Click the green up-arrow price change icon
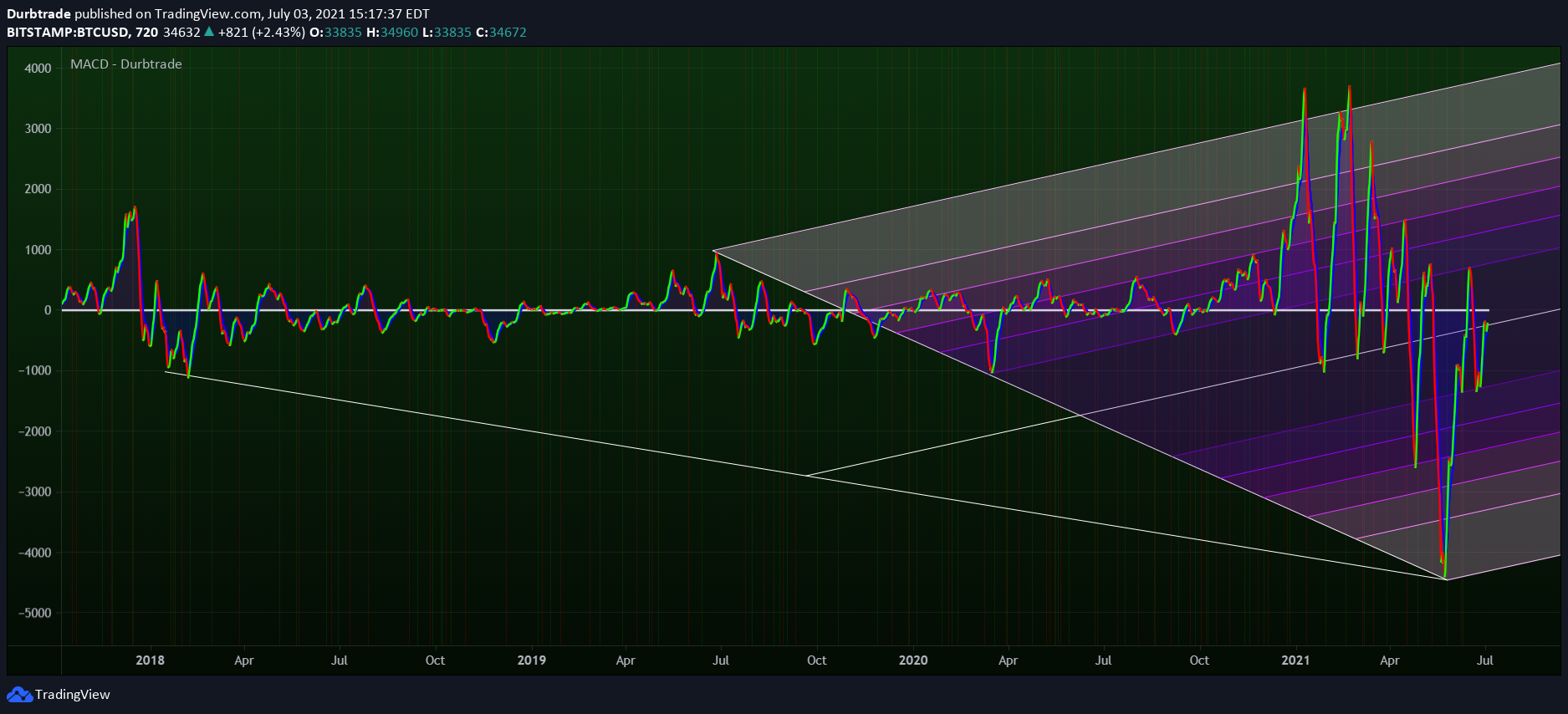Viewport: 1568px width, 714px height. coord(209,32)
